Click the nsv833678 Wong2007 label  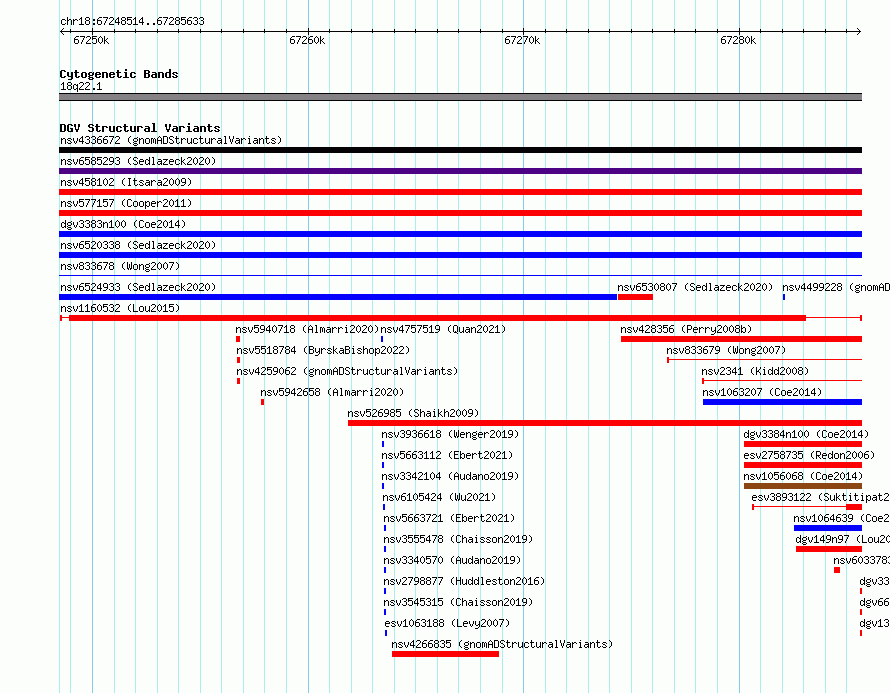pyautogui.click(x=120, y=266)
